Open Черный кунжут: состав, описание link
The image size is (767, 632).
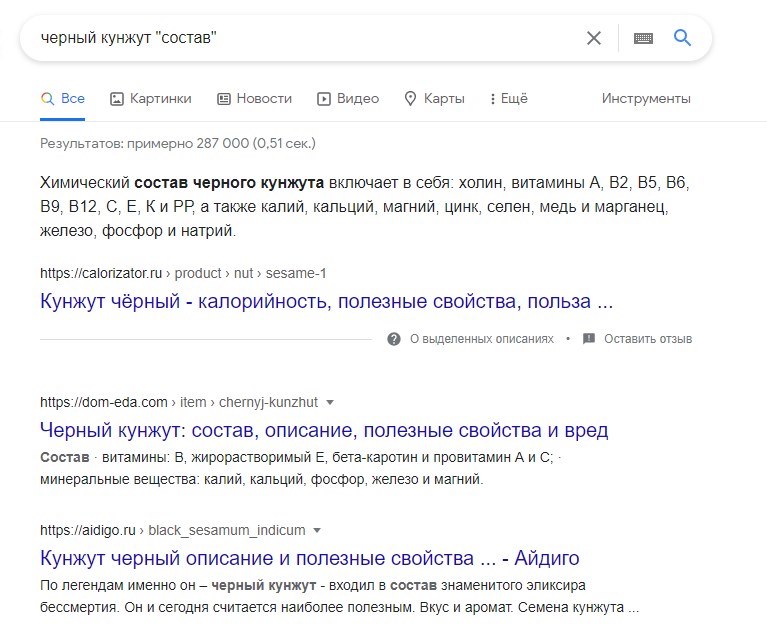point(324,430)
